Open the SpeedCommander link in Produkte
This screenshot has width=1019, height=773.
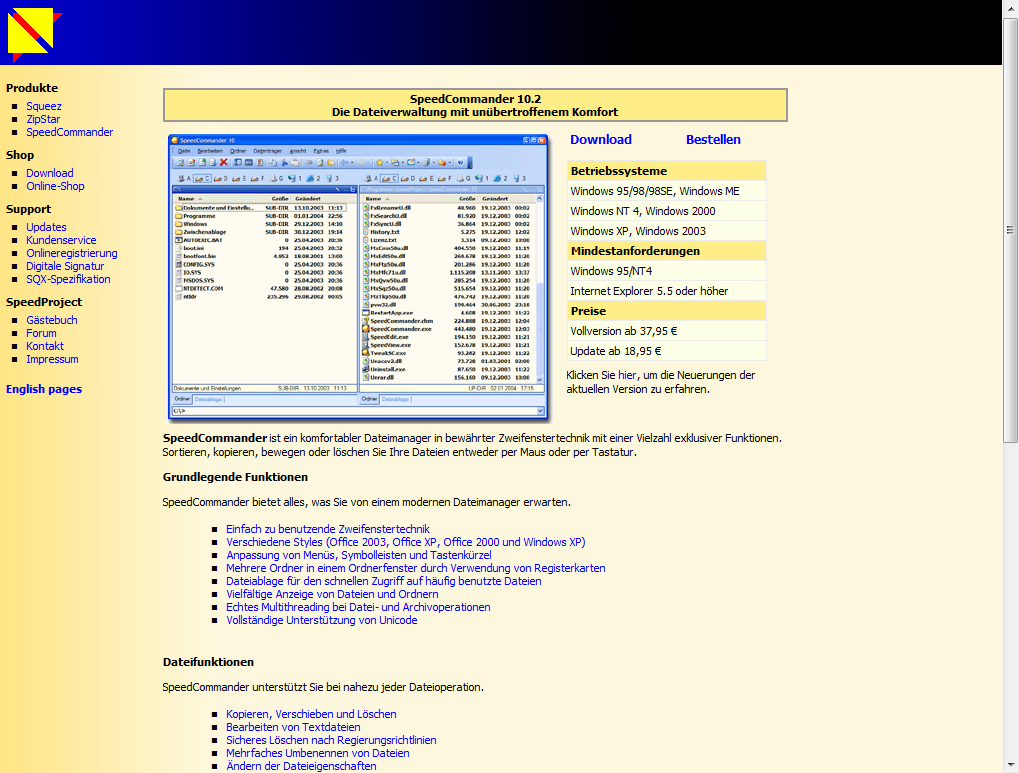pyautogui.click(x=70, y=132)
